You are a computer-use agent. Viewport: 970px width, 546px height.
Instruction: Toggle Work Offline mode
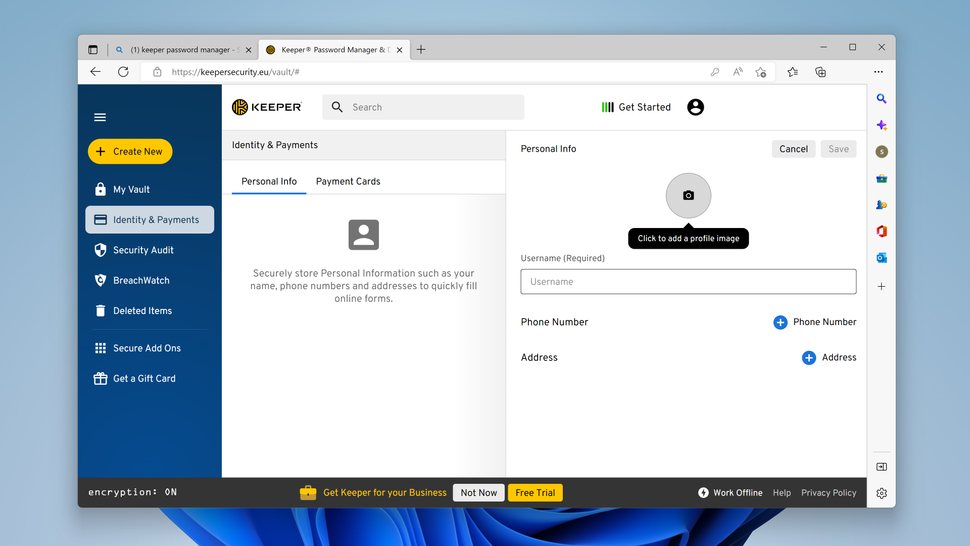pos(730,493)
